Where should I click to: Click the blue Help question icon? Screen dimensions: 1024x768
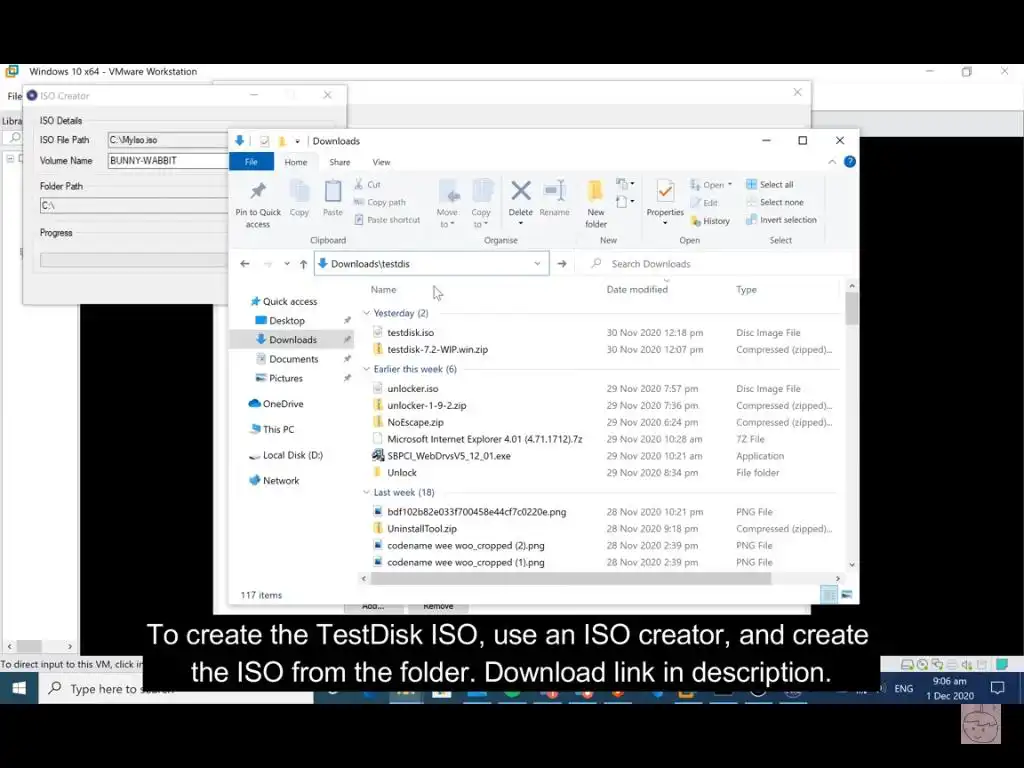click(x=850, y=161)
